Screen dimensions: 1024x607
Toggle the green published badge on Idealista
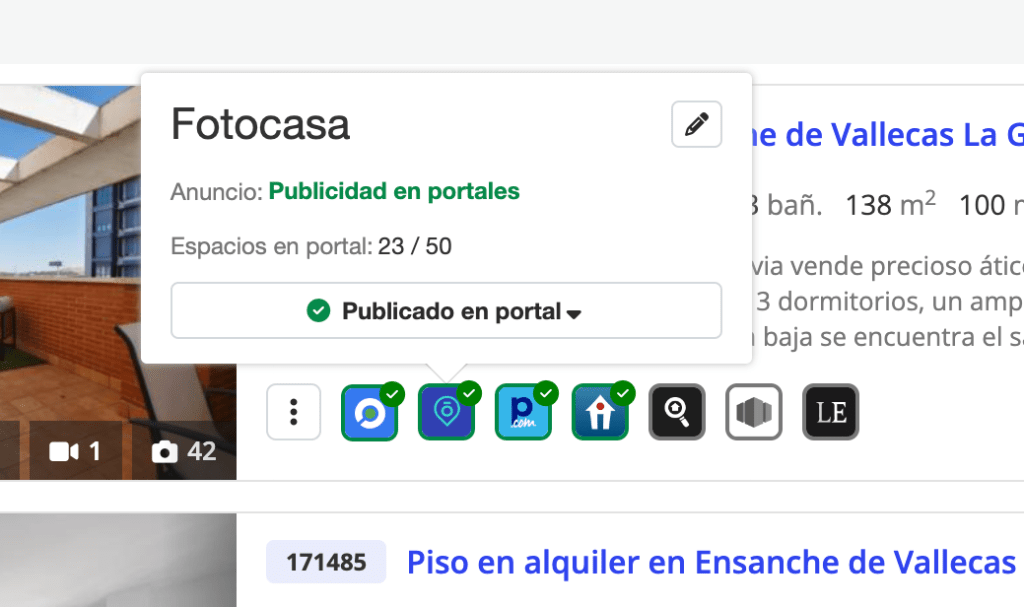point(622,393)
